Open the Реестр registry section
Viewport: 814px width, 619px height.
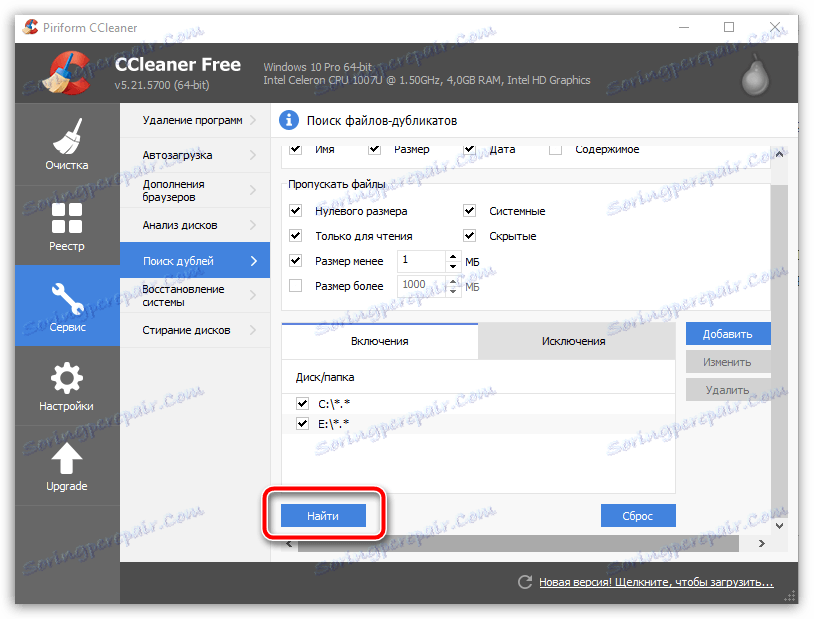click(67, 226)
